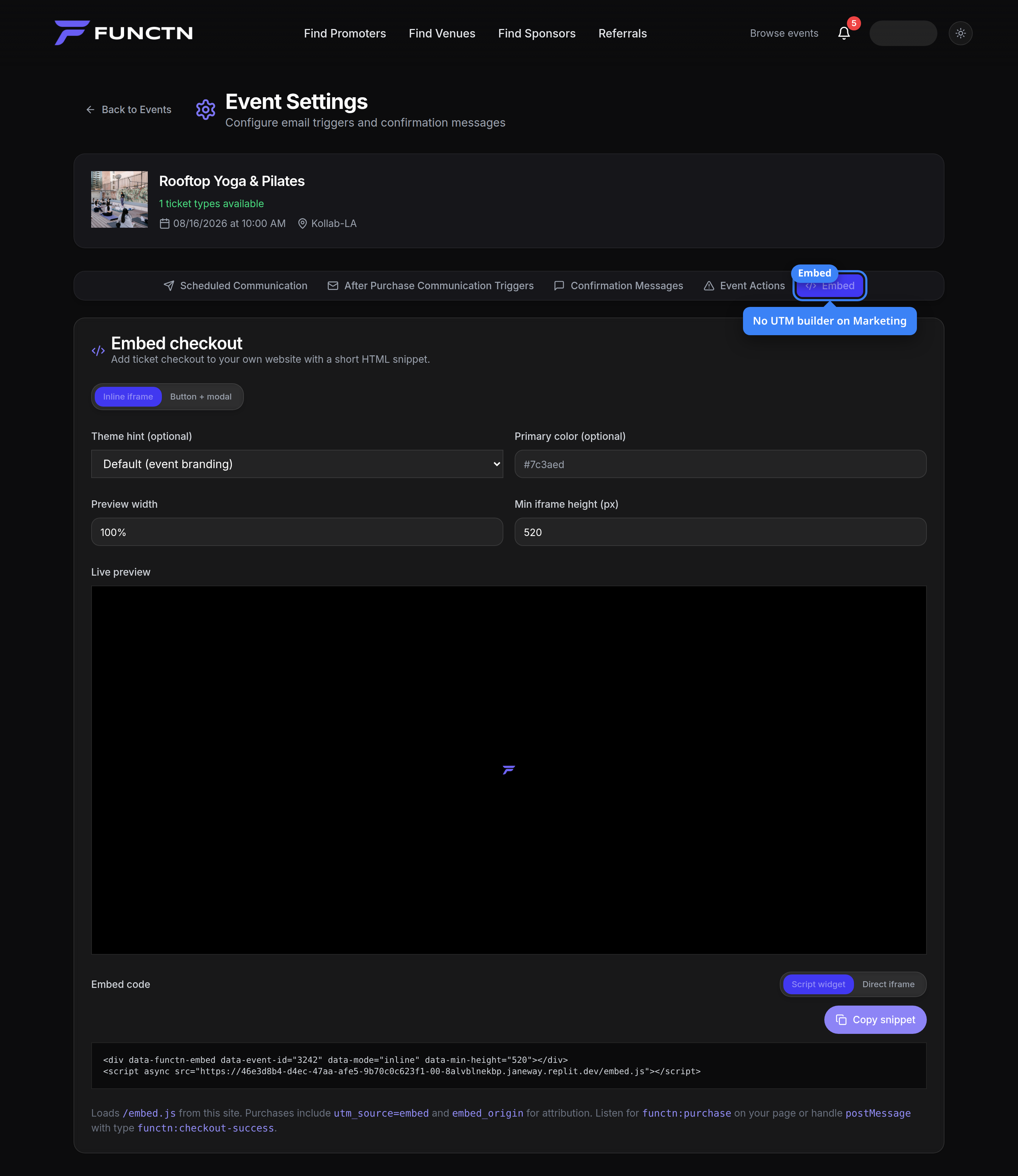
Task: Open the Event Actions tab
Action: tap(744, 286)
